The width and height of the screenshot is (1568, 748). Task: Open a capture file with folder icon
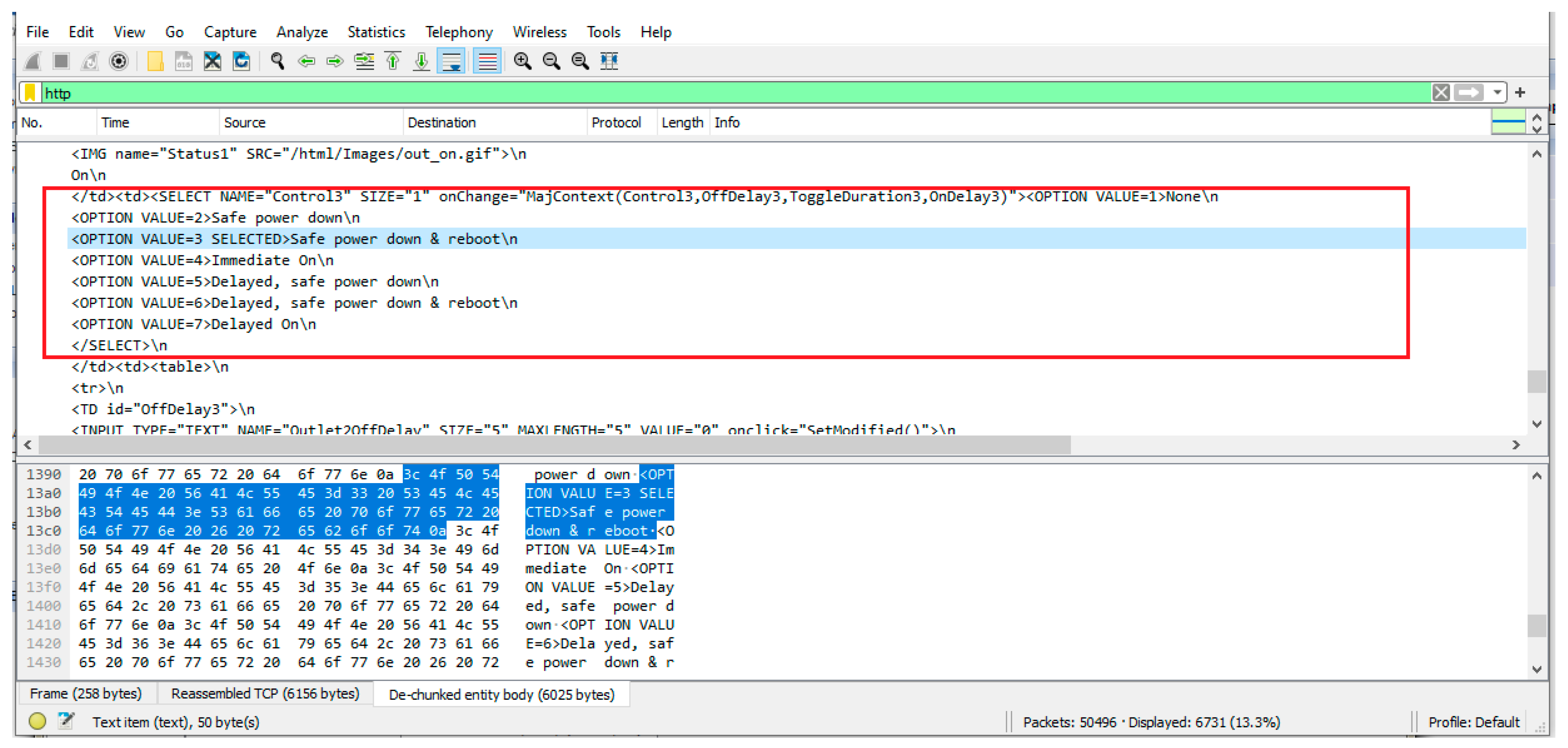point(155,61)
